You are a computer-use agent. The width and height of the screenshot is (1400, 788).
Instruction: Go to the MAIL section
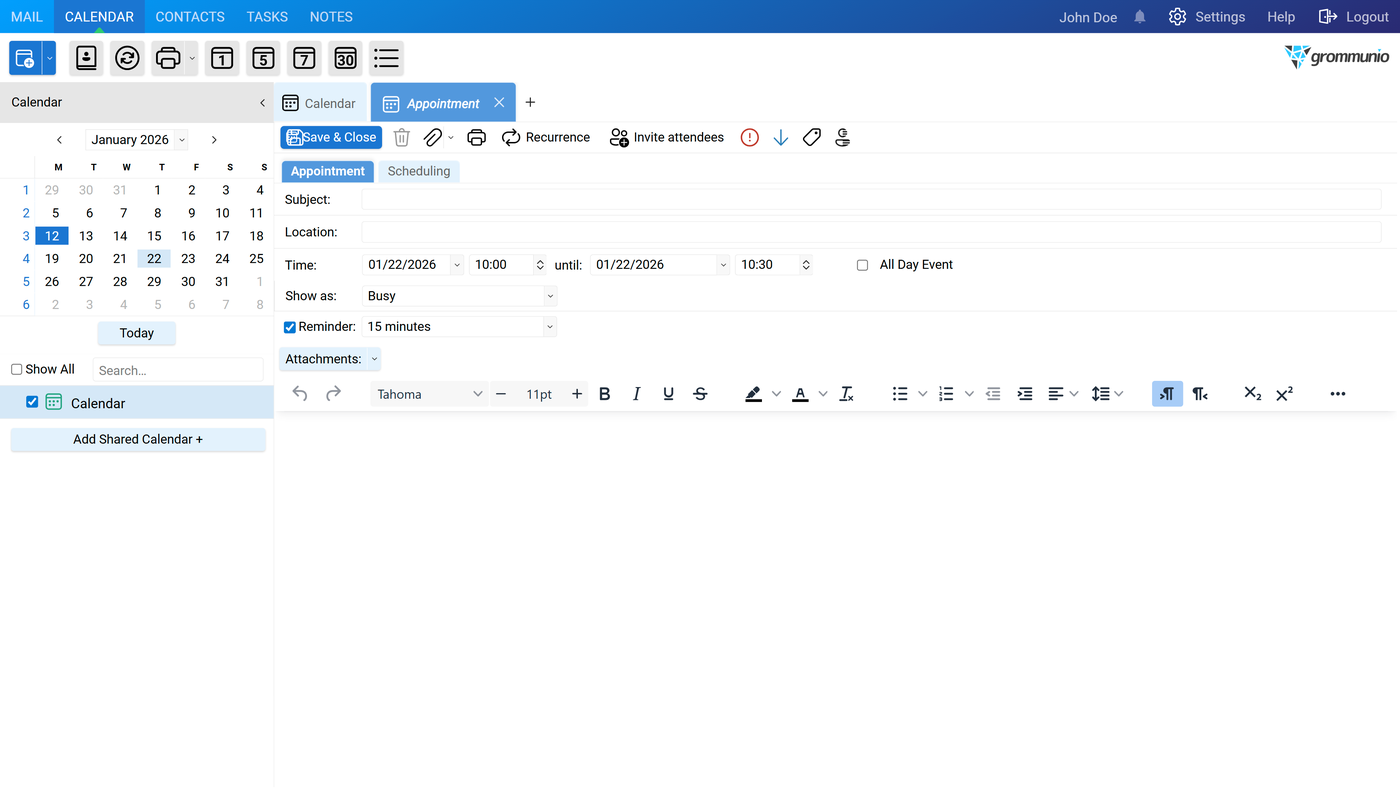click(27, 17)
